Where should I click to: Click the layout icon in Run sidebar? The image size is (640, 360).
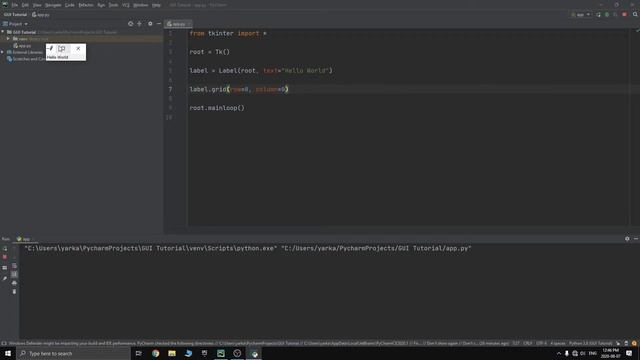(x=5, y=268)
